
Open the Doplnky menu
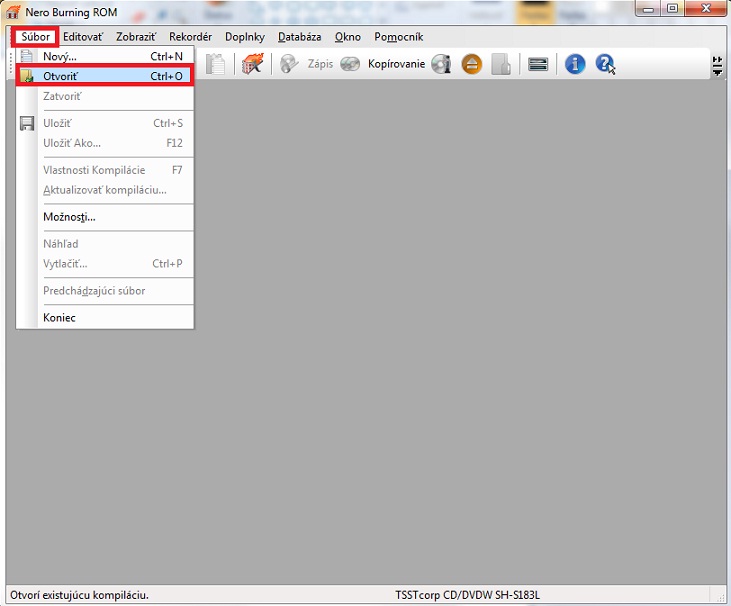pyautogui.click(x=245, y=37)
